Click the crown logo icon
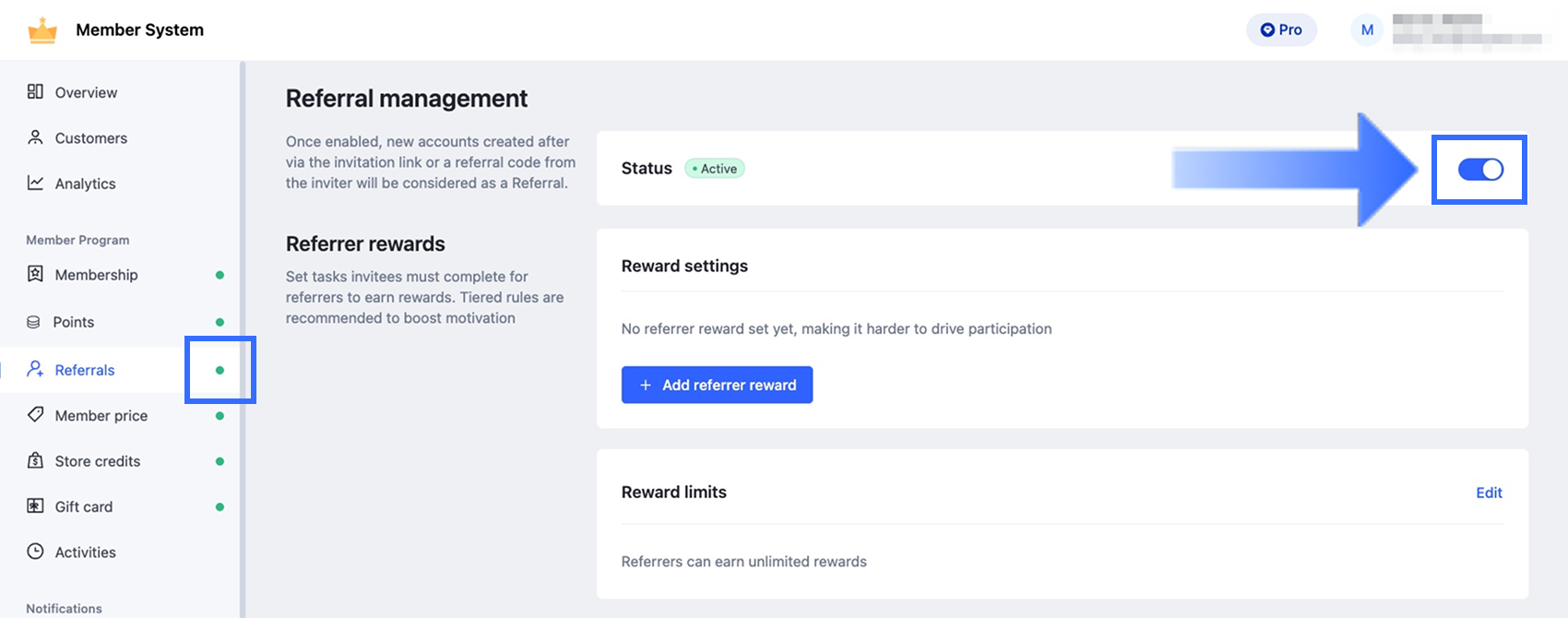Screen dimensions: 1568x618 coord(42,30)
